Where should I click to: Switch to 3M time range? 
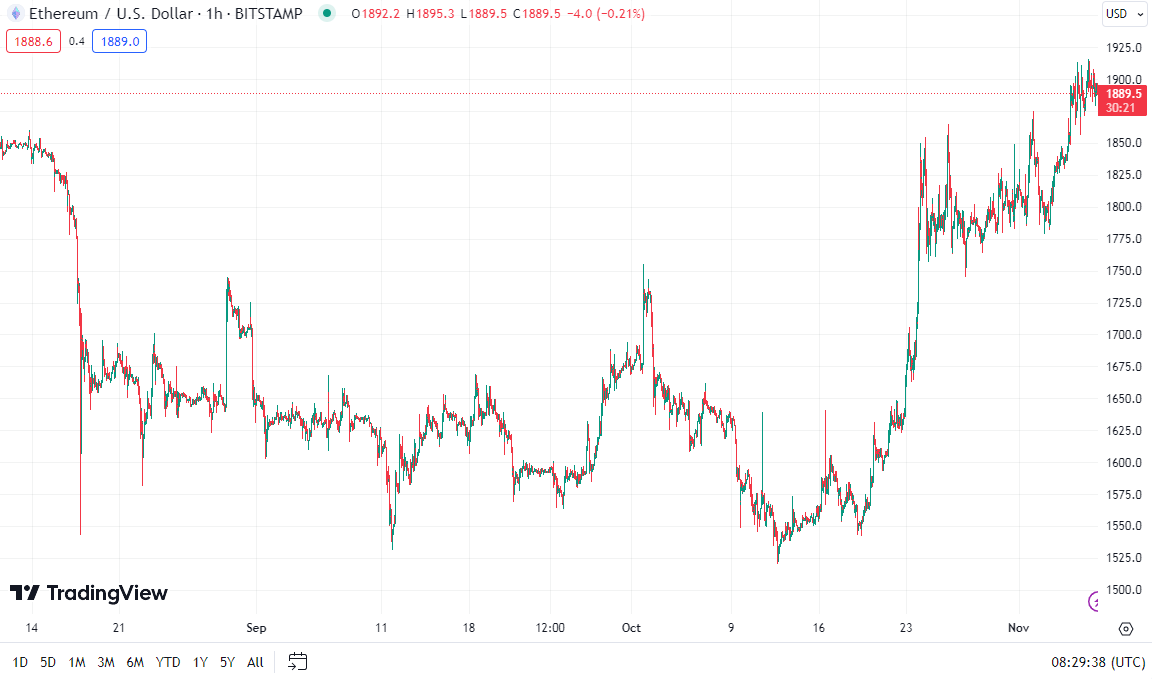[x=106, y=662]
